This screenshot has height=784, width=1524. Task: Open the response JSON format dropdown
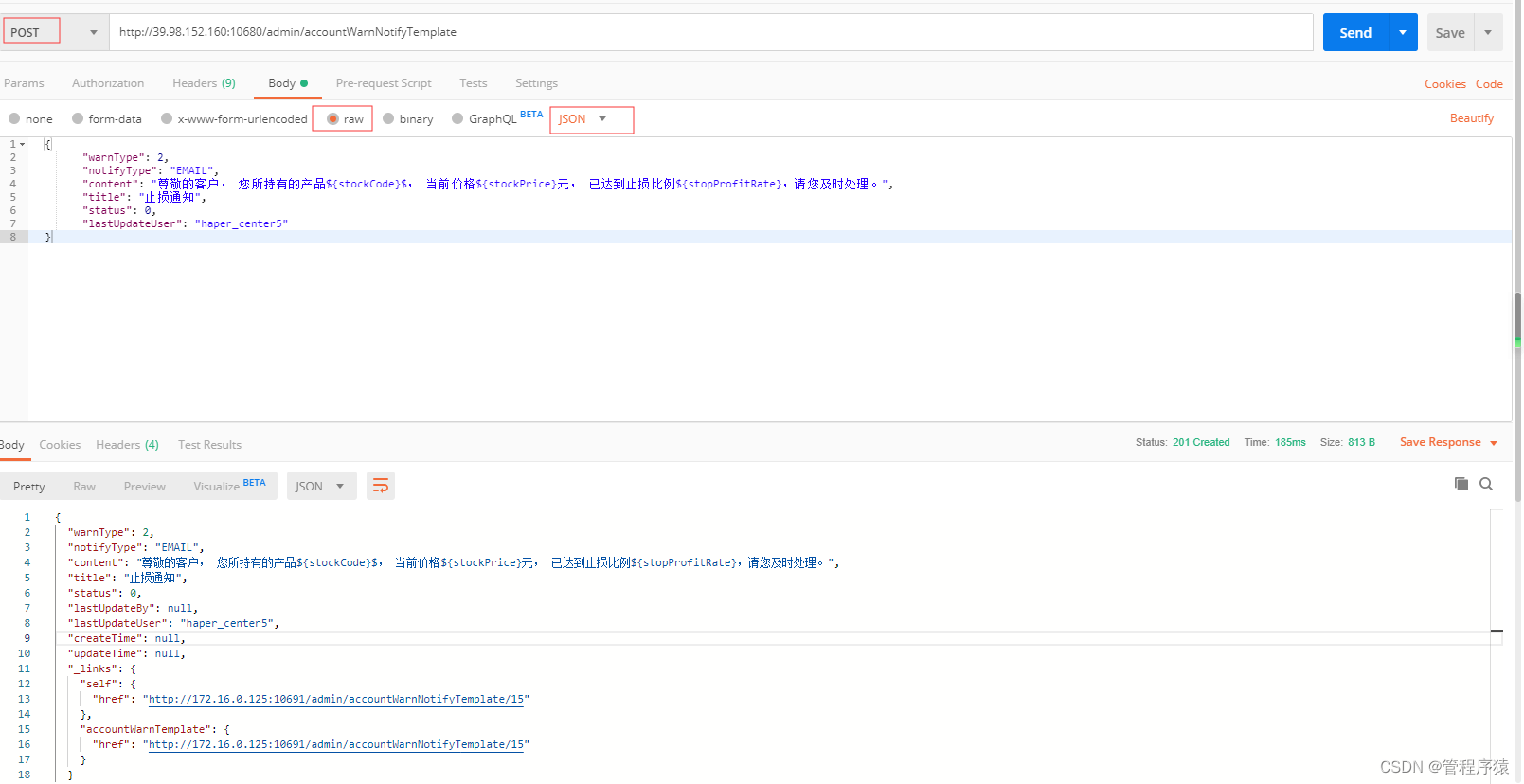click(x=321, y=486)
